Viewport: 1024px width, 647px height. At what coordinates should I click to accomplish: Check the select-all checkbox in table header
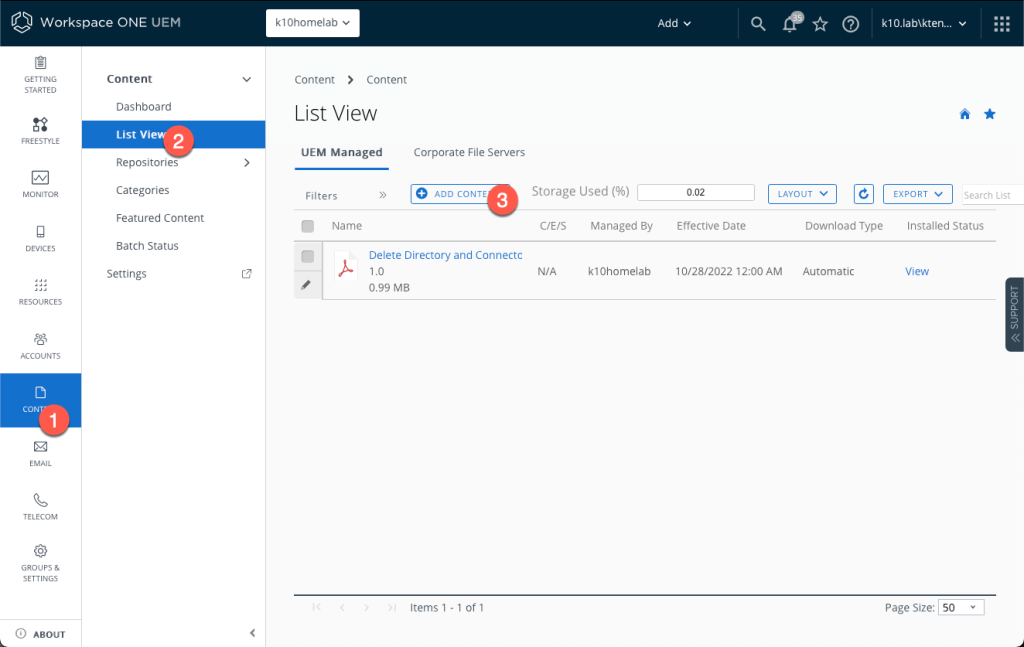coord(308,226)
